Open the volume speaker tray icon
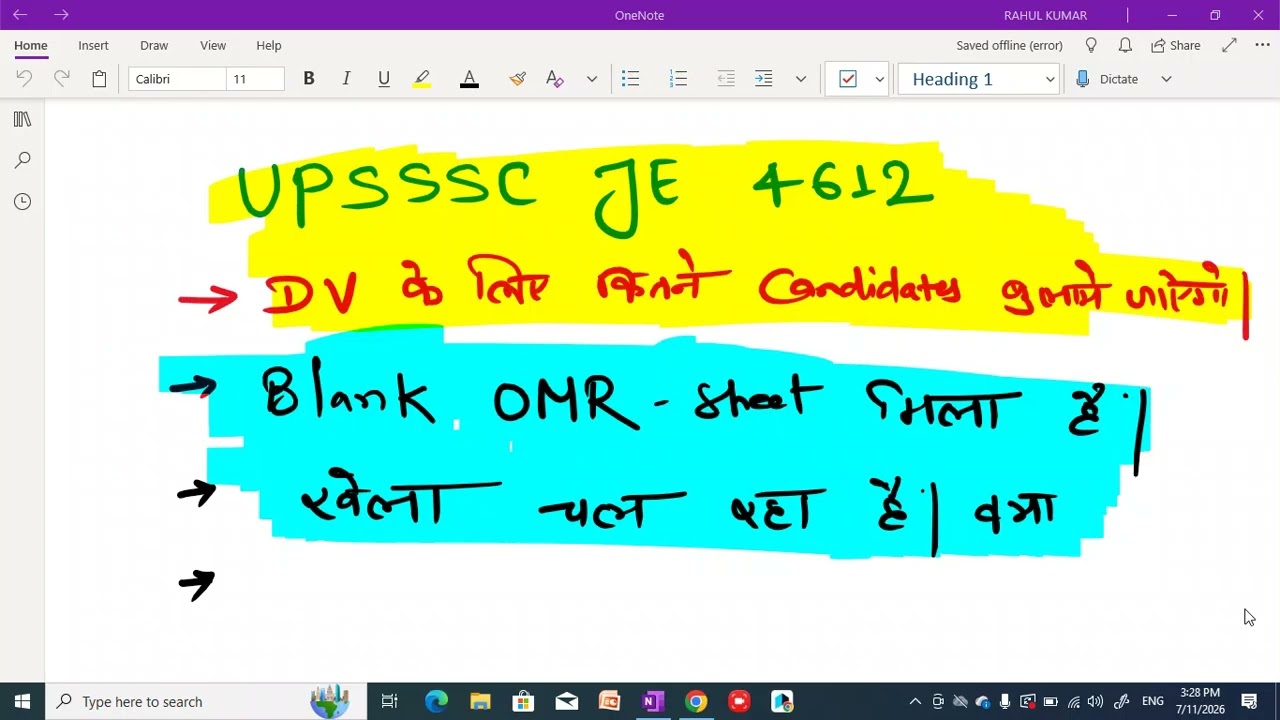 [x=1095, y=701]
